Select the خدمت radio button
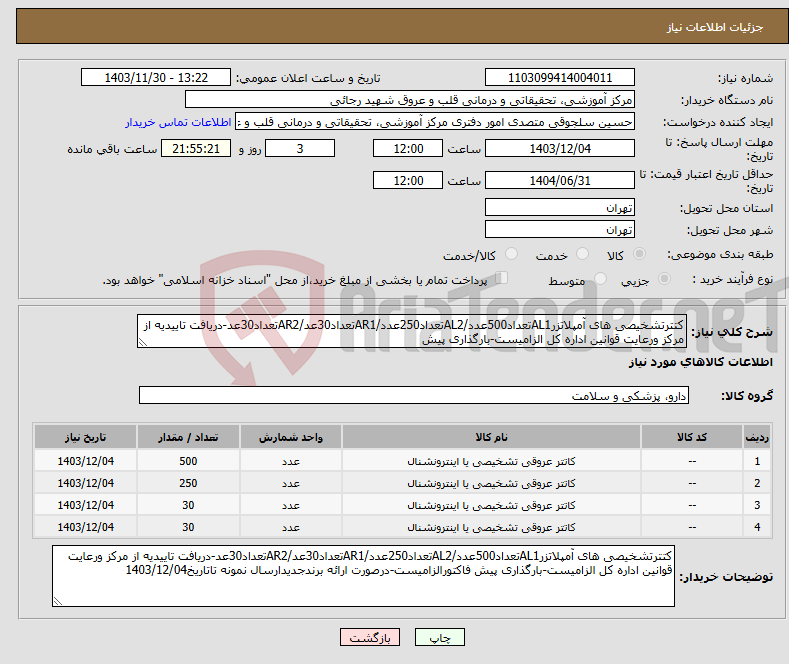Viewport: 789px width, 664px height. pyautogui.click(x=582, y=254)
